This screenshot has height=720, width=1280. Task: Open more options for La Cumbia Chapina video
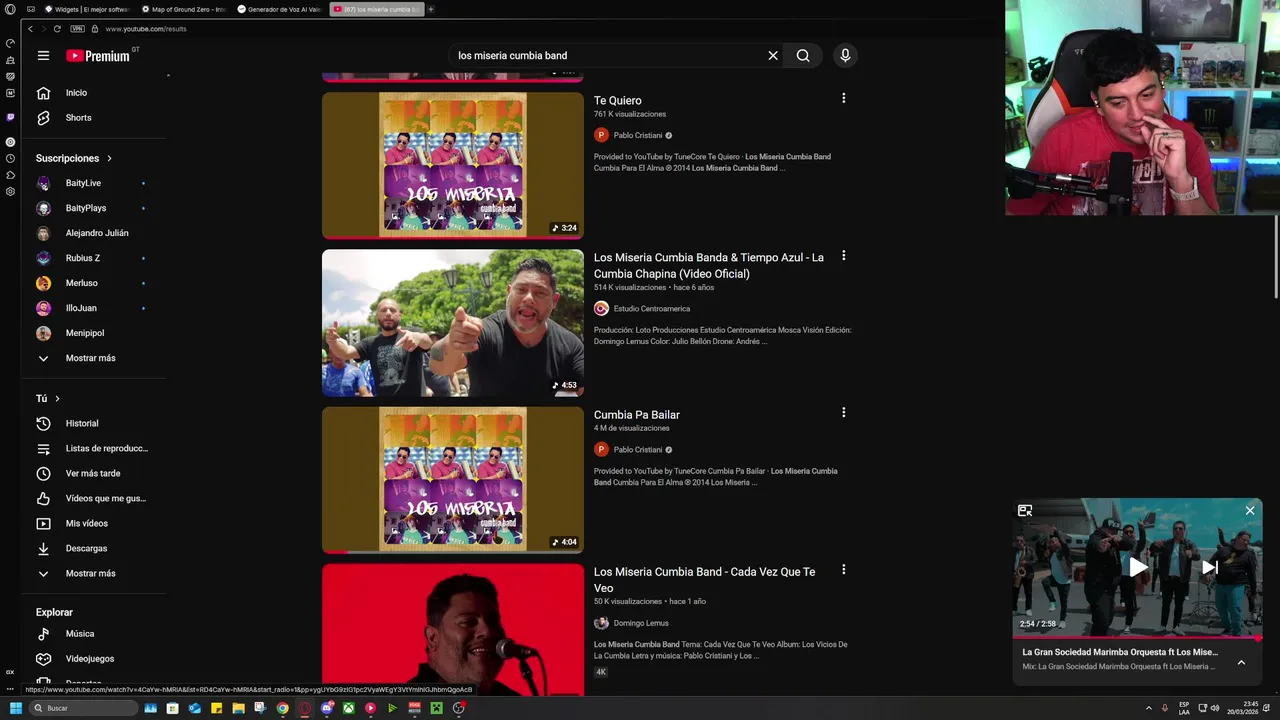[x=843, y=256]
